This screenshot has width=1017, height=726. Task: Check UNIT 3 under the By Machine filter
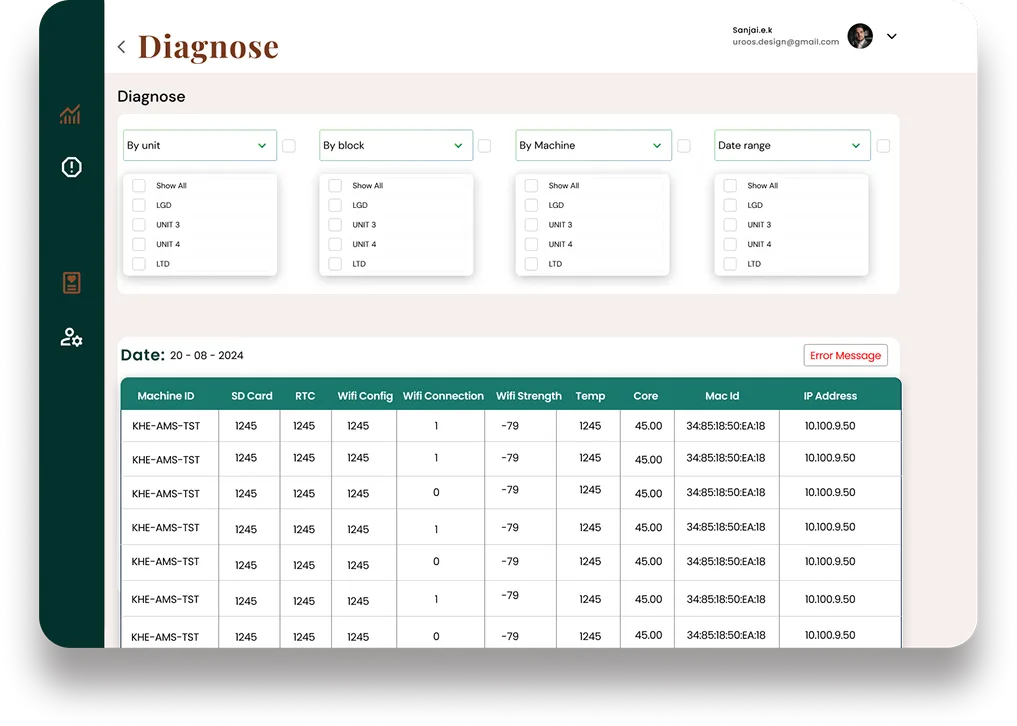[531, 224]
